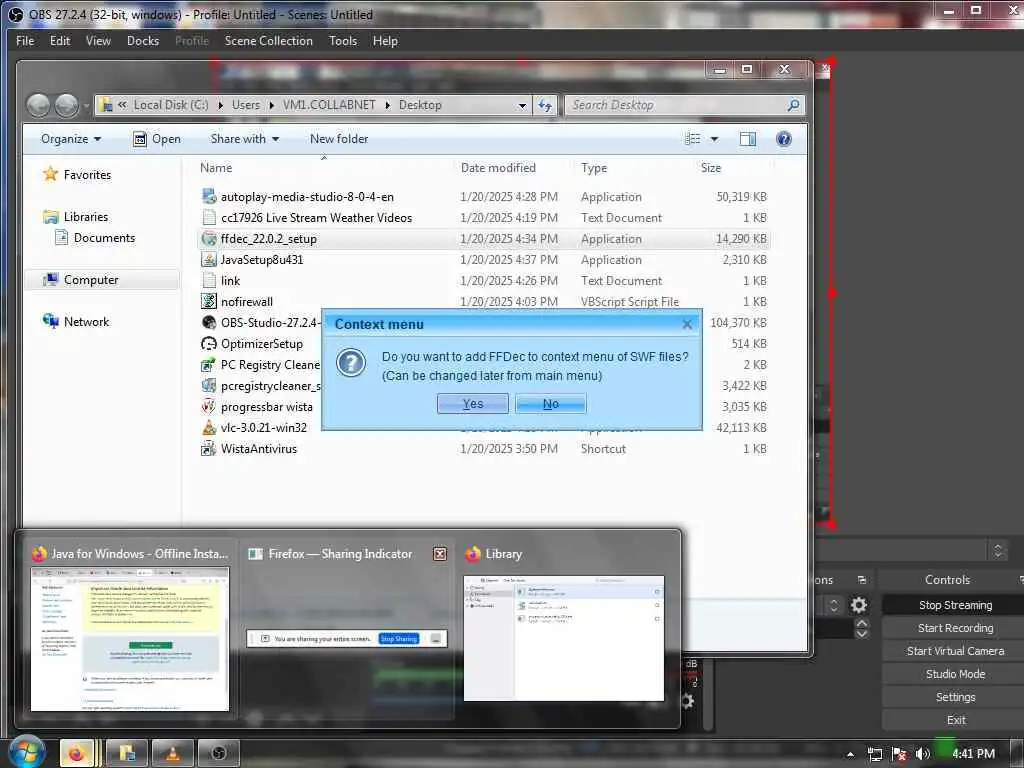Click Start Virtual Camera button
Viewport: 1024px width, 768px height.
pyautogui.click(x=955, y=650)
